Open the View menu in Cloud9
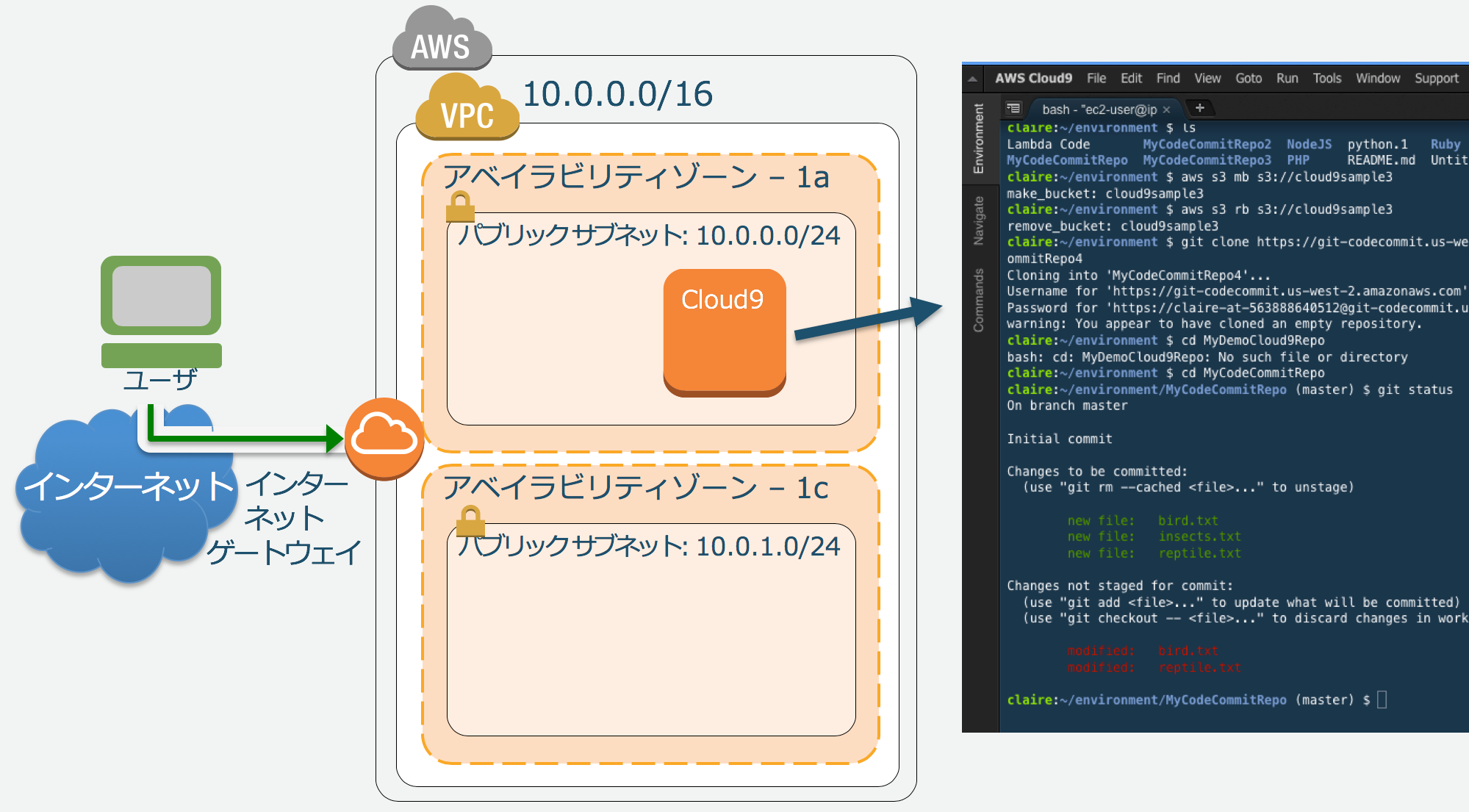Image resolution: width=1469 pixels, height=812 pixels. pos(1207,78)
